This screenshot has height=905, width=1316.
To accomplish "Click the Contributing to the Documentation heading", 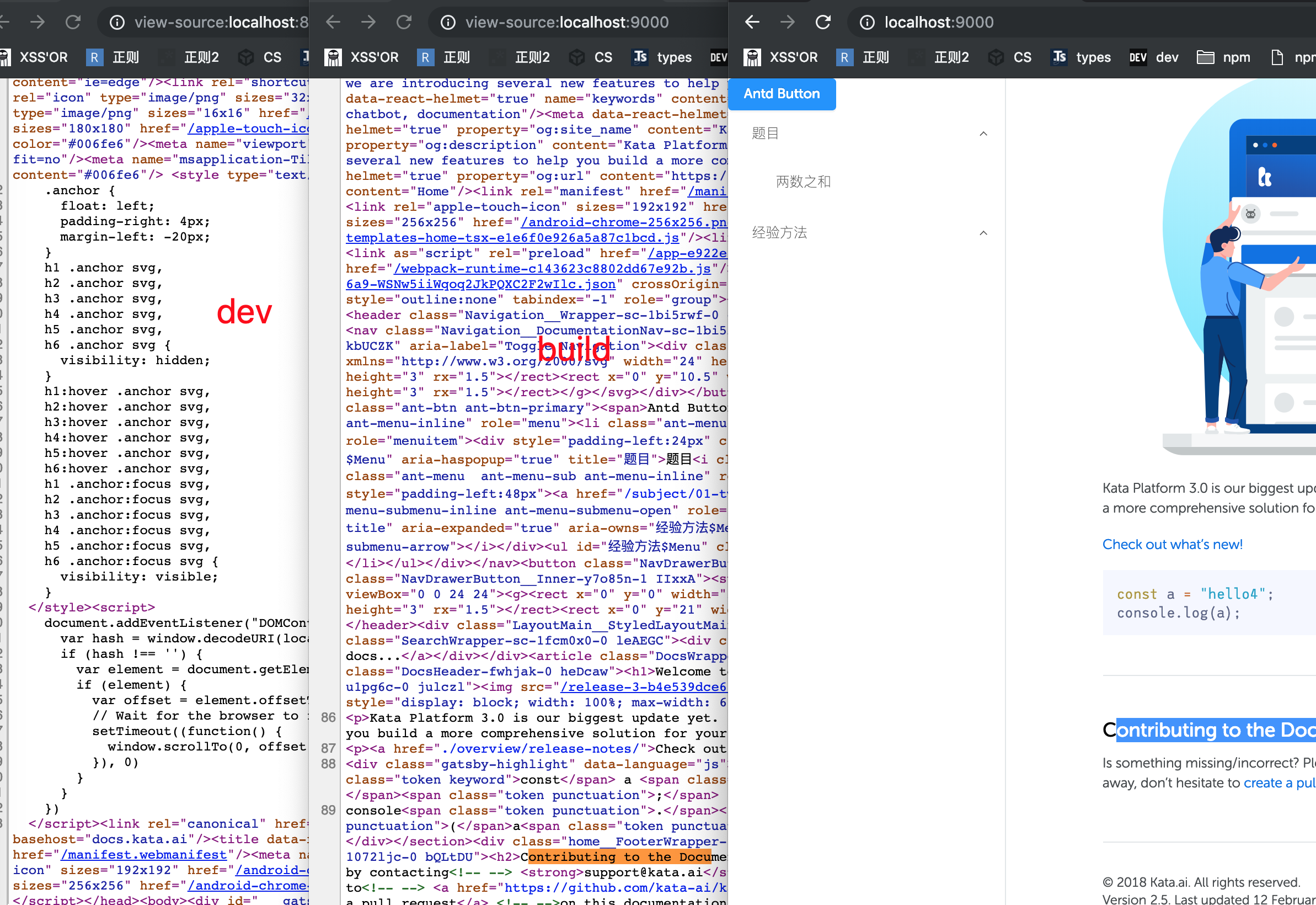I will click(1209, 730).
